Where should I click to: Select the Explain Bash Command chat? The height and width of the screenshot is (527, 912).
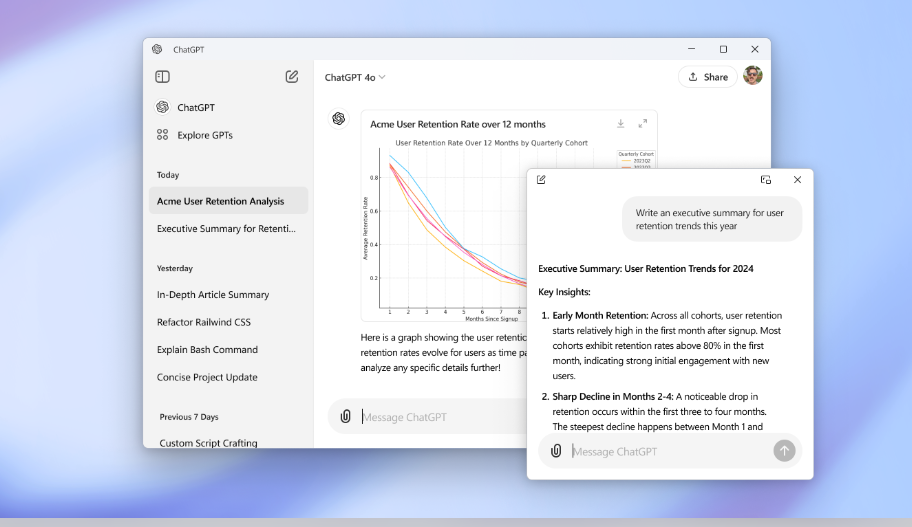click(x=207, y=350)
